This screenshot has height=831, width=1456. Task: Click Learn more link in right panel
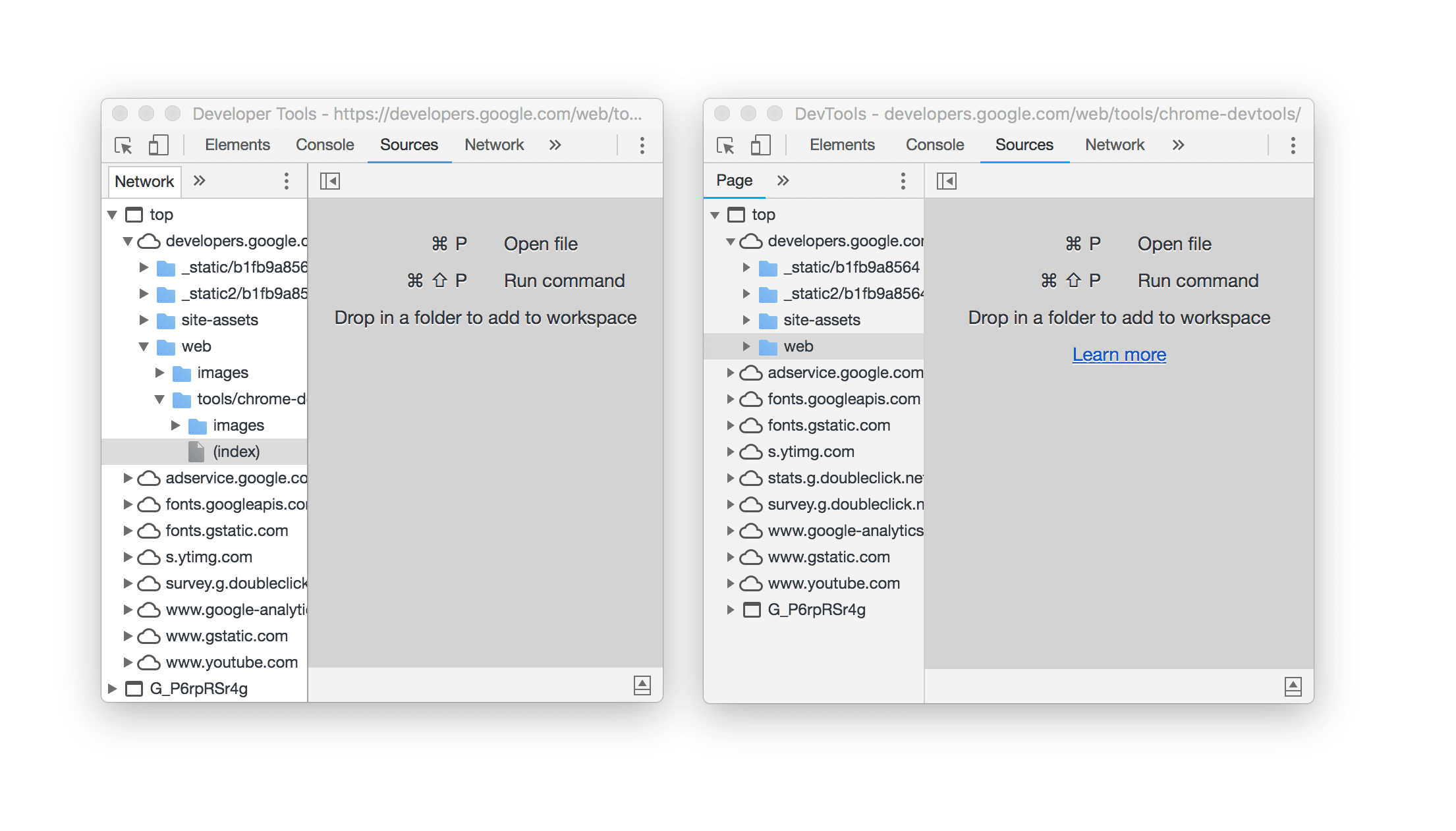1119,354
